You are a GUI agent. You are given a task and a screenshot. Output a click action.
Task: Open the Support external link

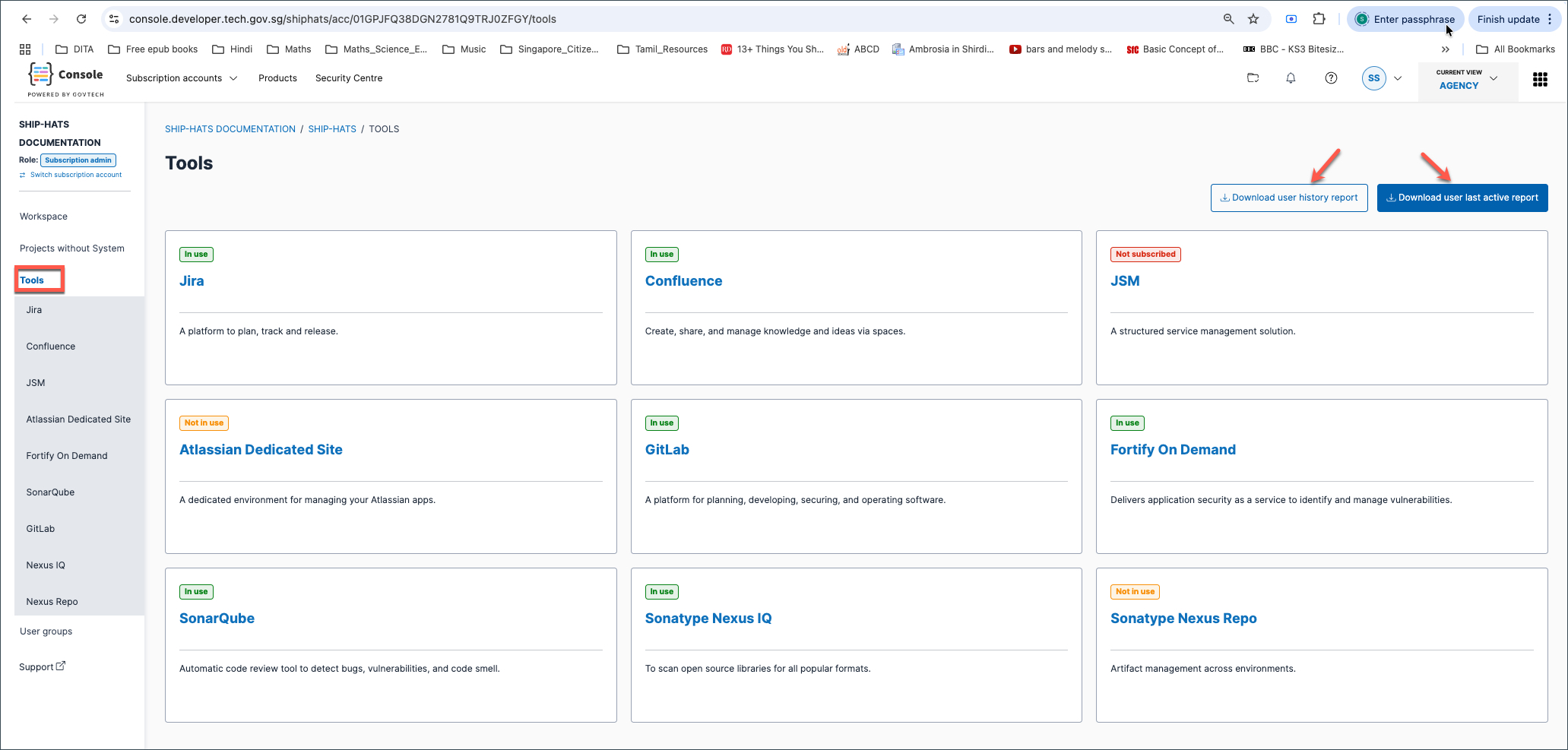click(43, 666)
